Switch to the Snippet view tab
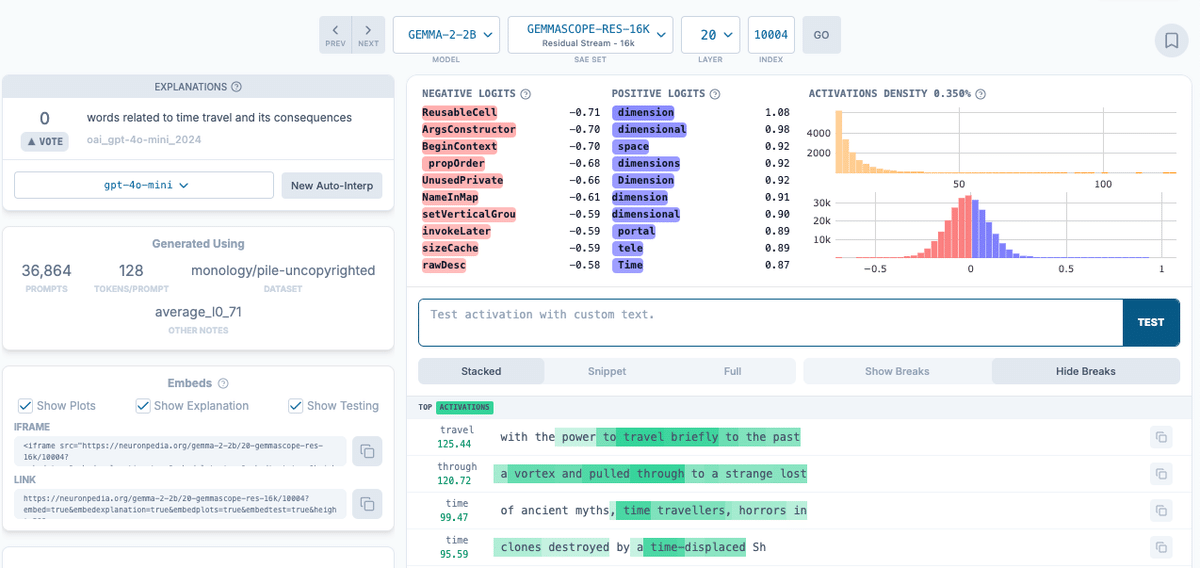The image size is (1200, 568). 607,371
